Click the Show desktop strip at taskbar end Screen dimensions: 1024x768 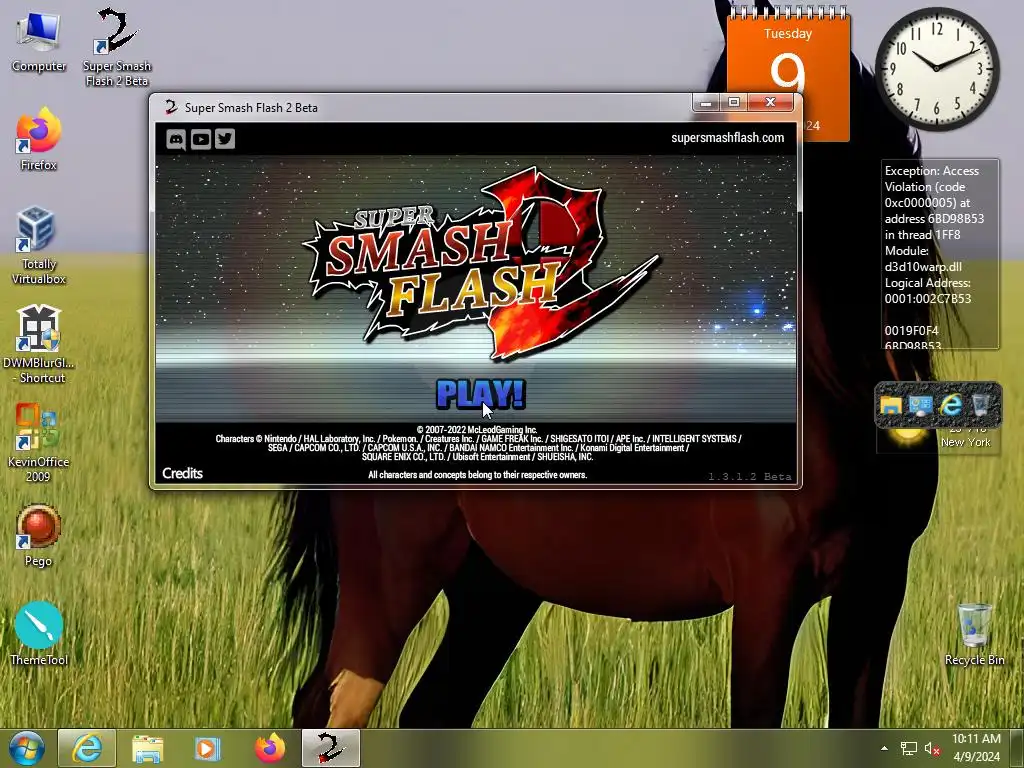click(x=1017, y=748)
